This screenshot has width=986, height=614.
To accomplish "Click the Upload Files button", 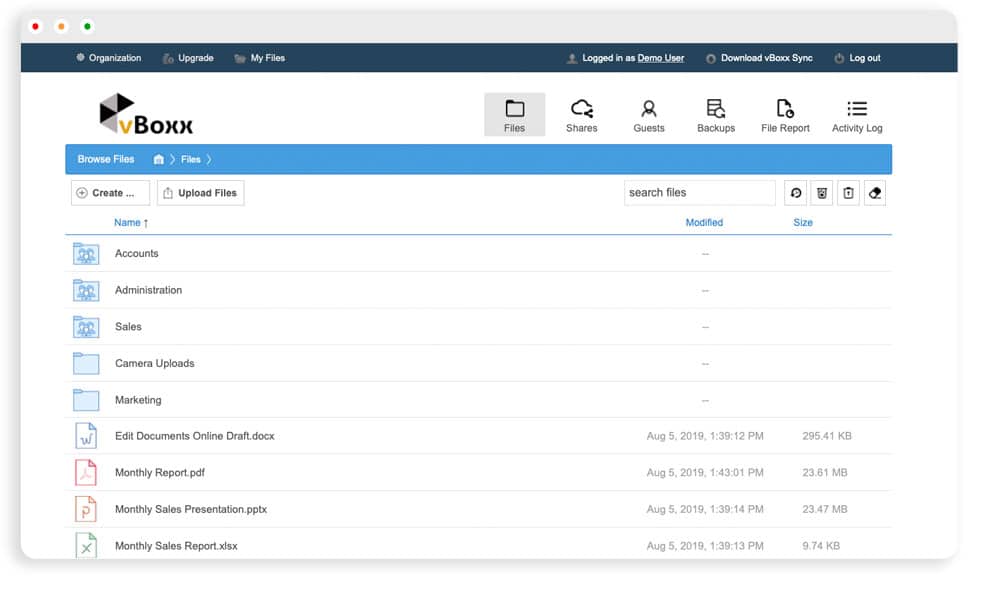I will click(x=200, y=193).
